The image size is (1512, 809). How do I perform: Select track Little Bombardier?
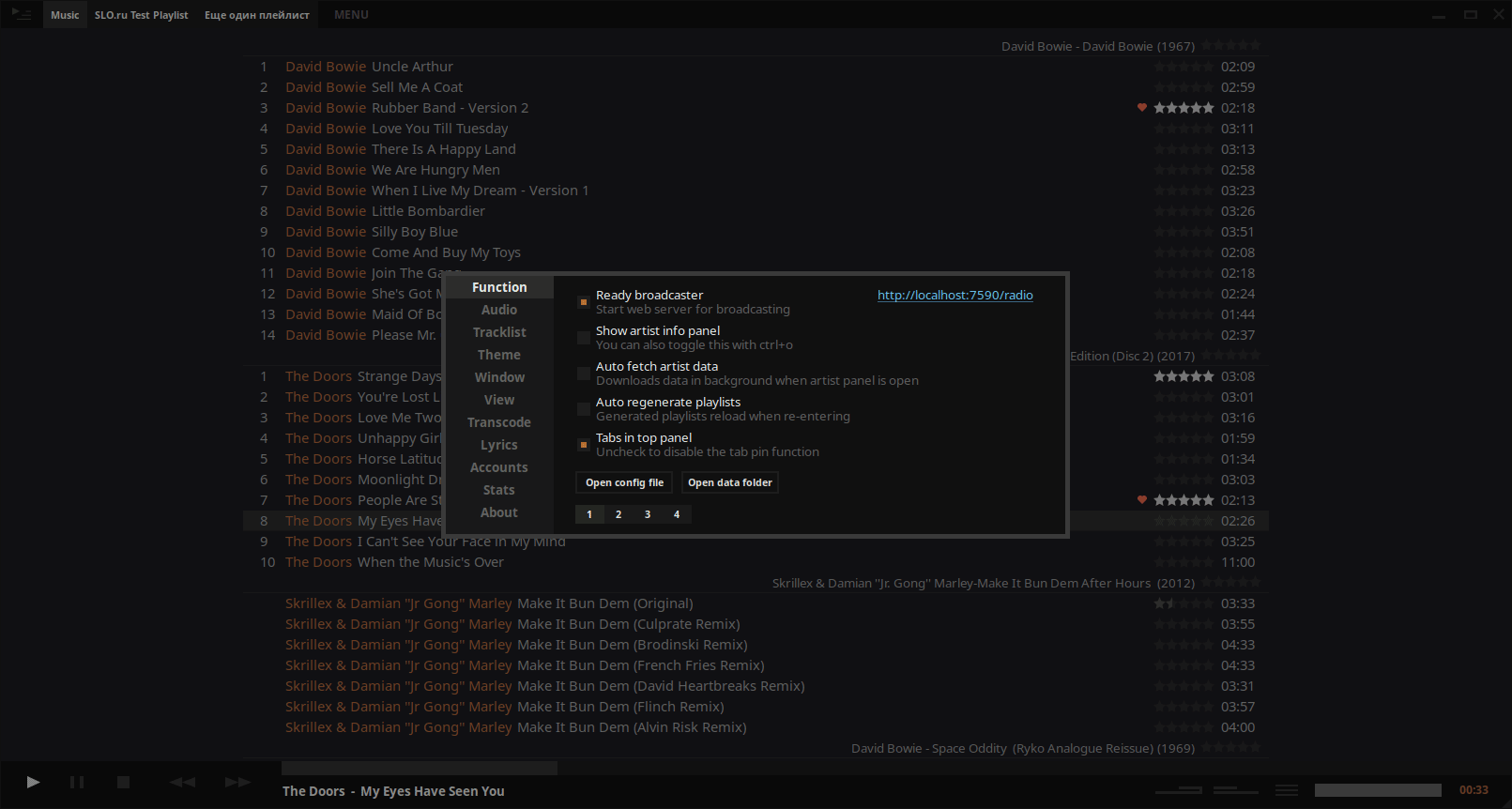(x=756, y=211)
